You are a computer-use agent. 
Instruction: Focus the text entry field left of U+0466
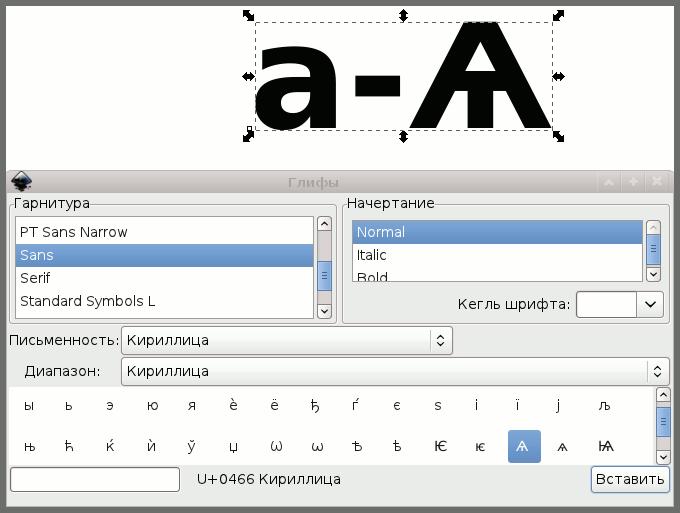(95, 480)
